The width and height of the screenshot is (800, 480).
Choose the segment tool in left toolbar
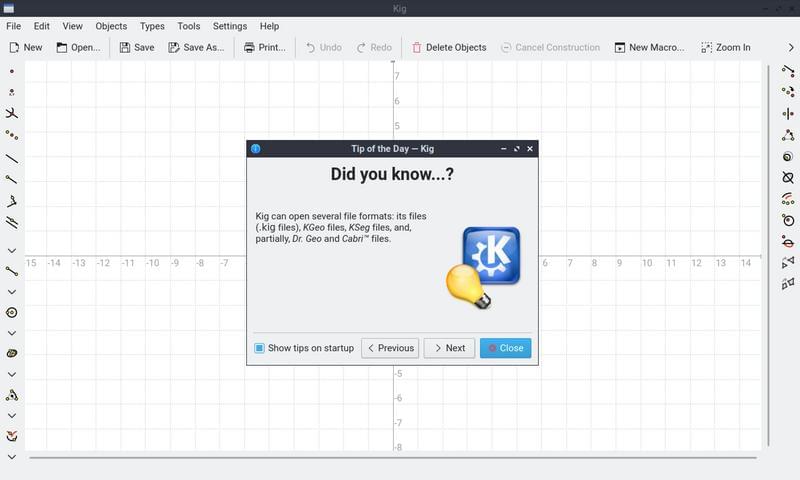pos(12,271)
